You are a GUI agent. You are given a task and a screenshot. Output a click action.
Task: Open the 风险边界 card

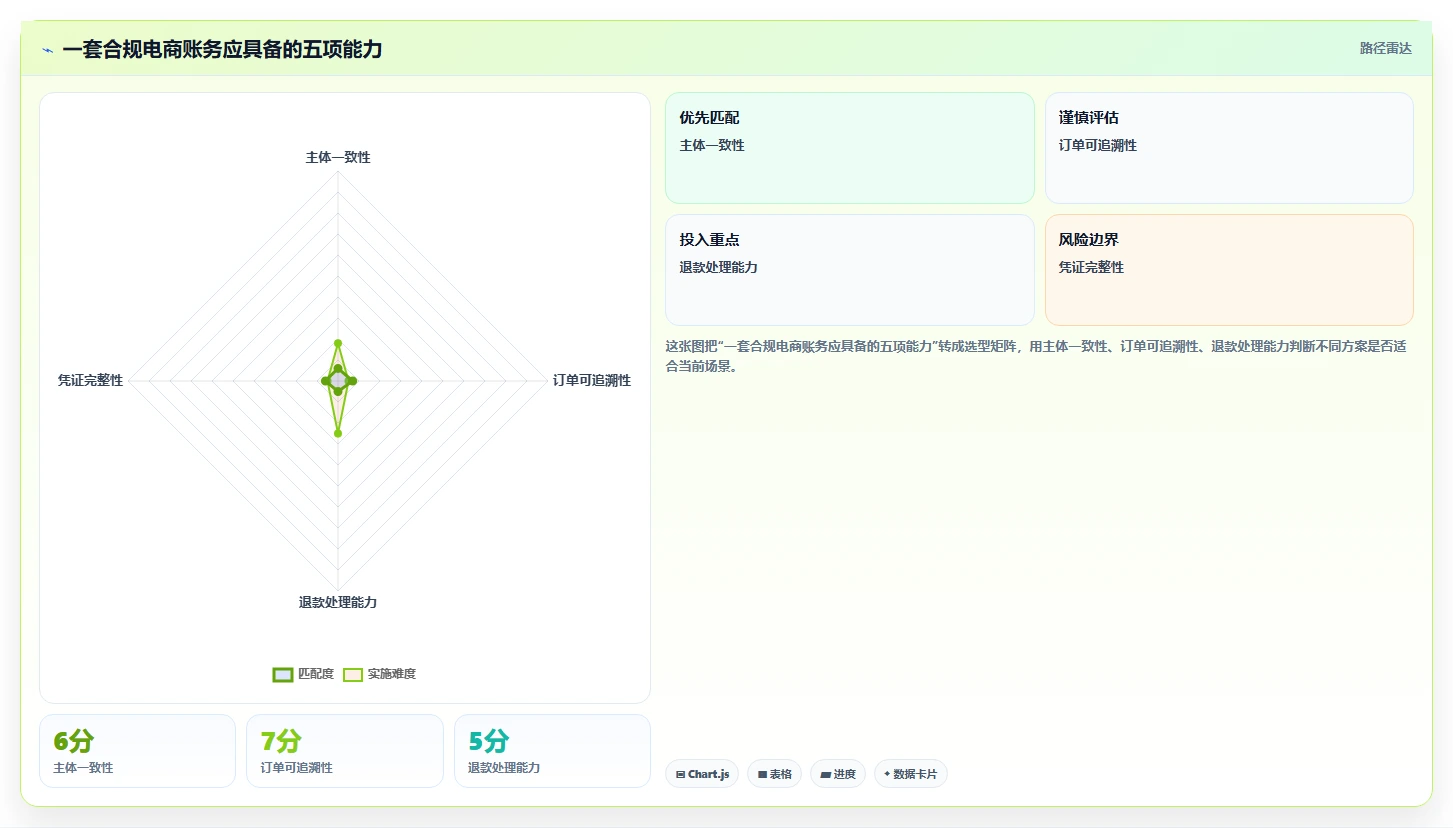click(1229, 270)
